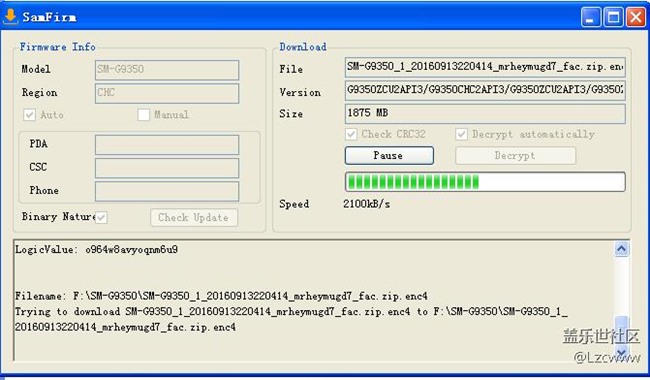
Task: Click the Check Update button
Action: coord(194,218)
